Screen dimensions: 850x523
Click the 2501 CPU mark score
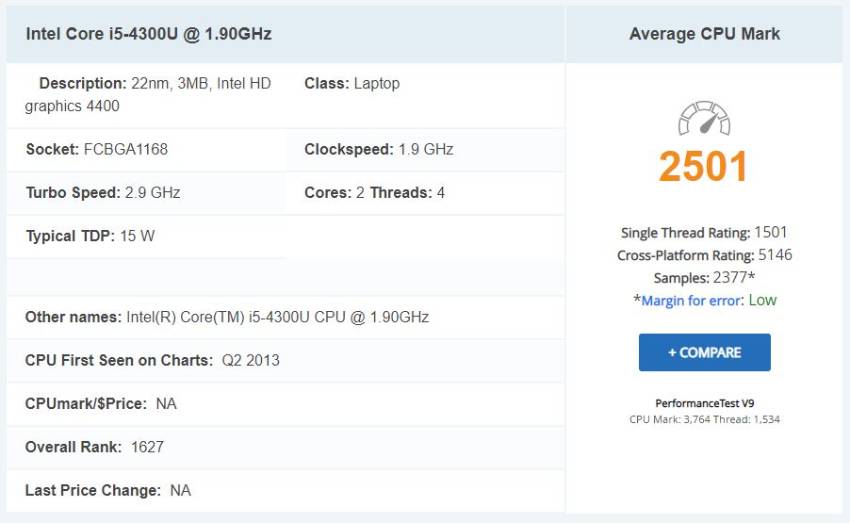[x=704, y=166]
